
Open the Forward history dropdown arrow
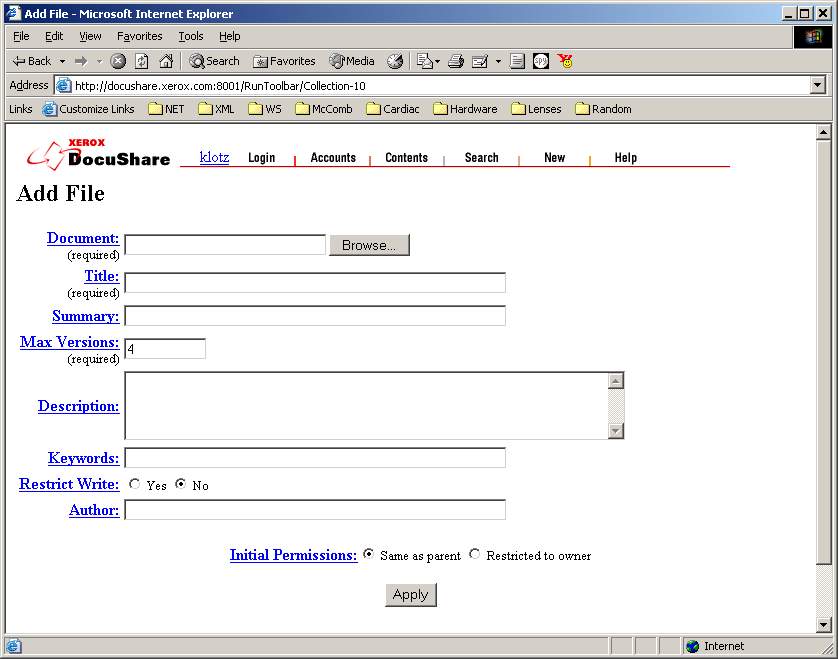pyautogui.click(x=99, y=61)
